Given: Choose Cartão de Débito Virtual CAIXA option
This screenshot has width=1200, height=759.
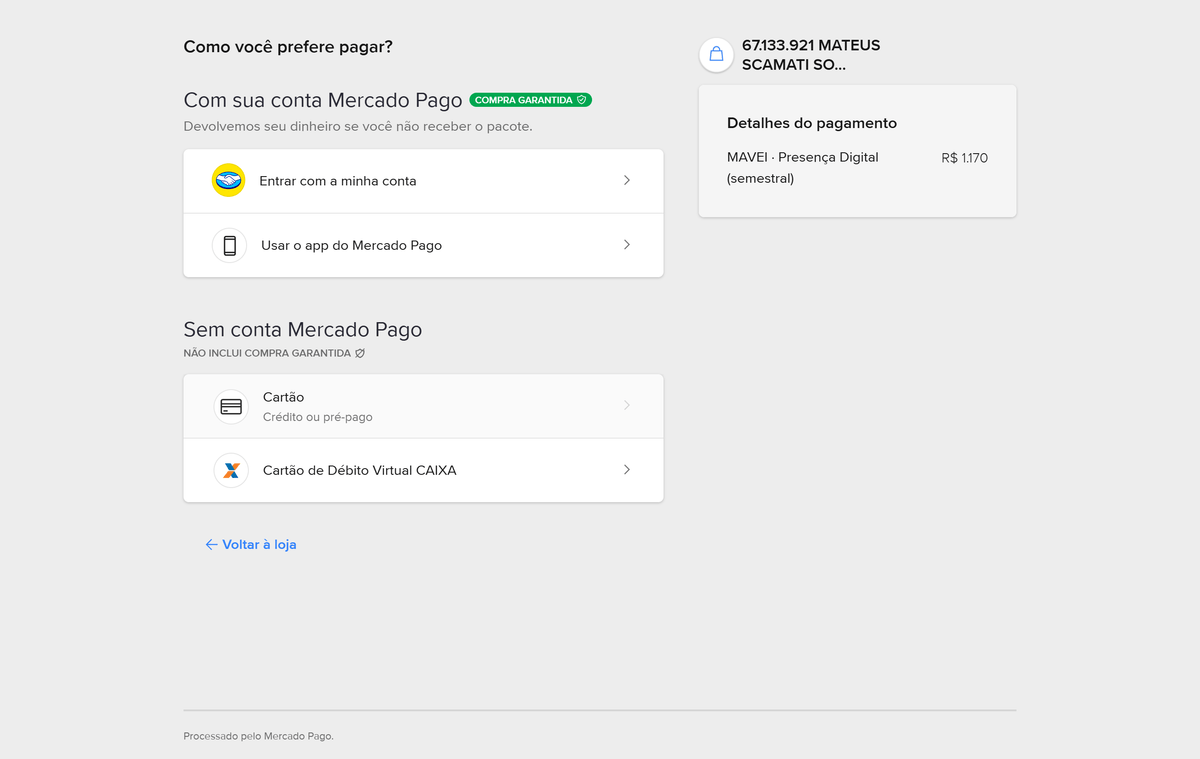Looking at the screenshot, I should 423,470.
